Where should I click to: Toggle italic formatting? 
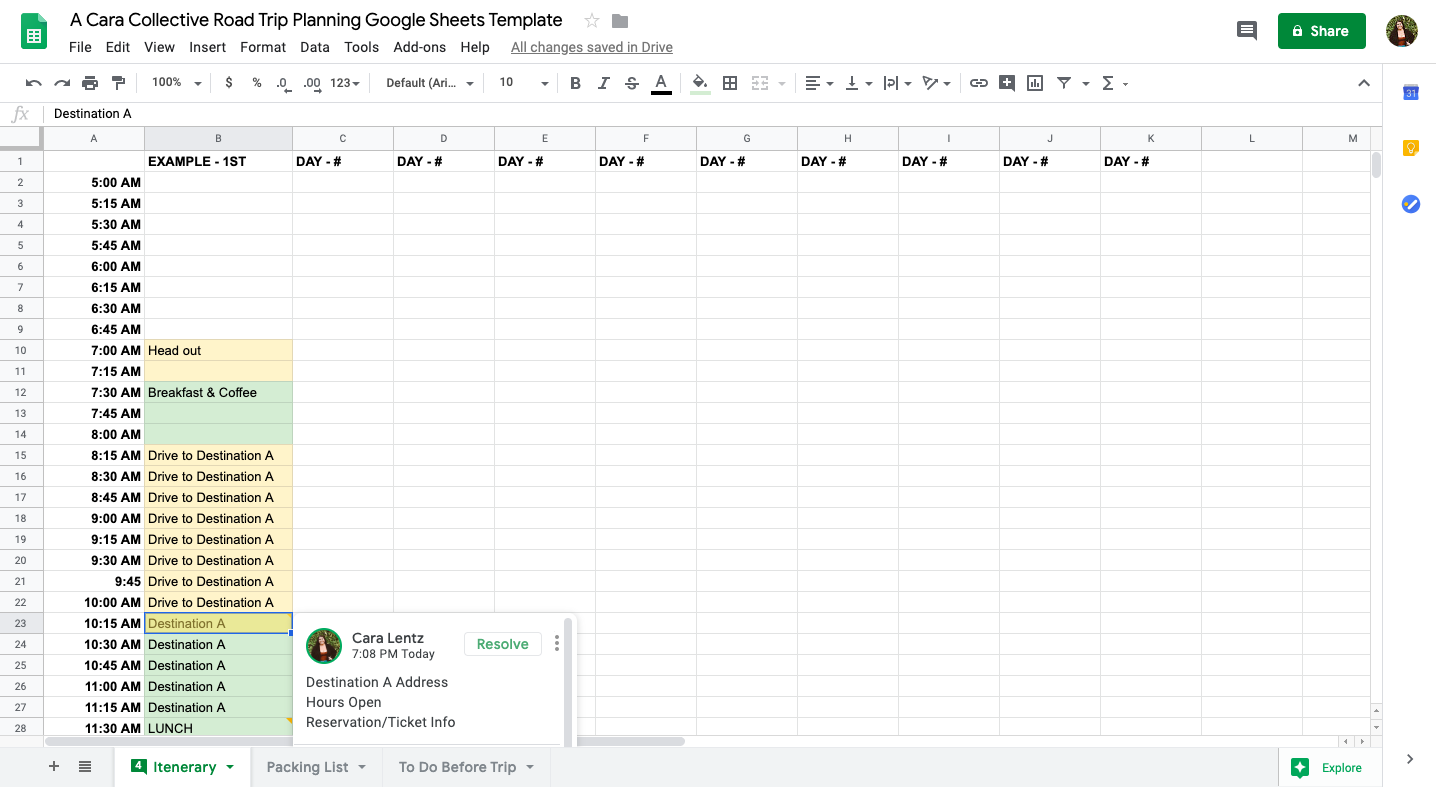603,83
